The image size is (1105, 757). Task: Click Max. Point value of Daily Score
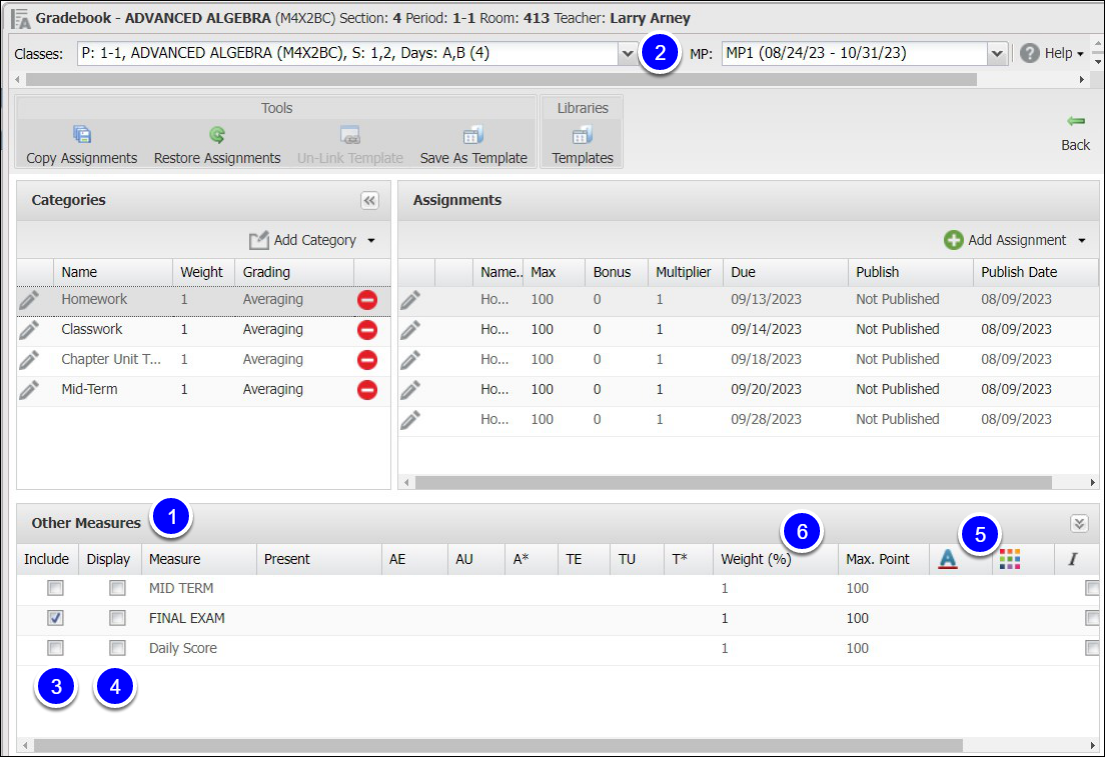tap(858, 648)
